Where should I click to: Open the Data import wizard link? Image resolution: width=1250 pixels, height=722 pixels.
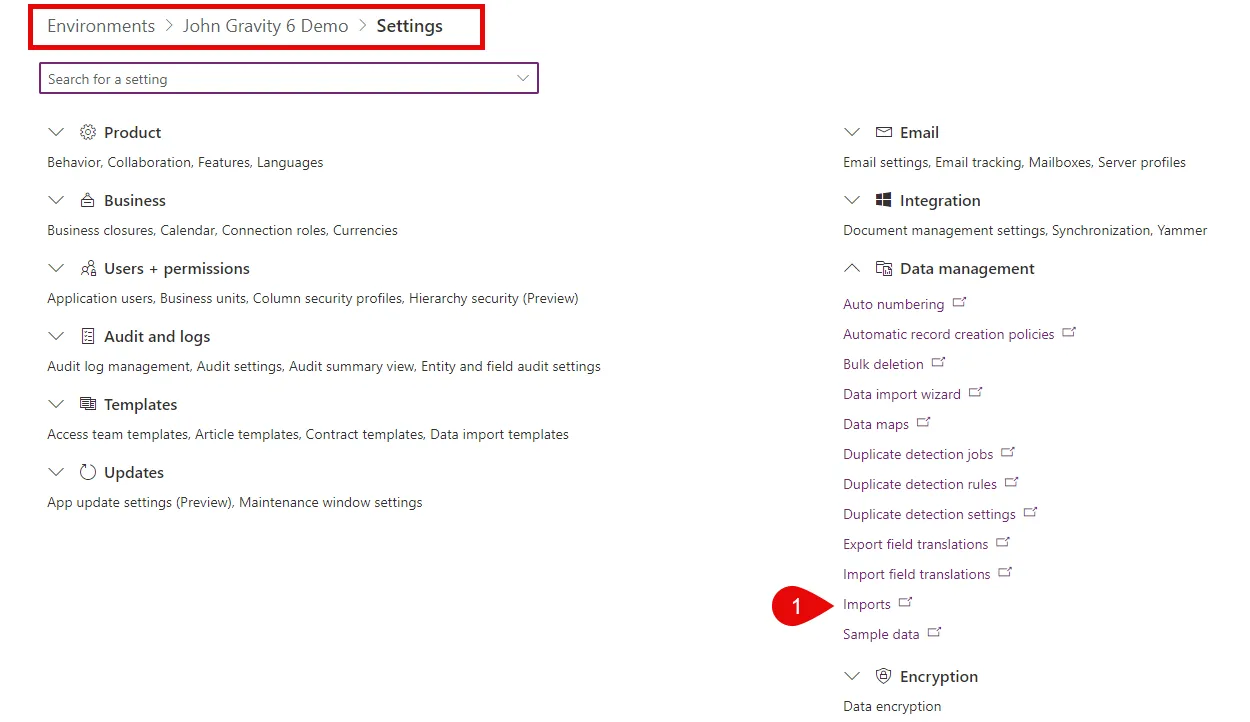(902, 394)
